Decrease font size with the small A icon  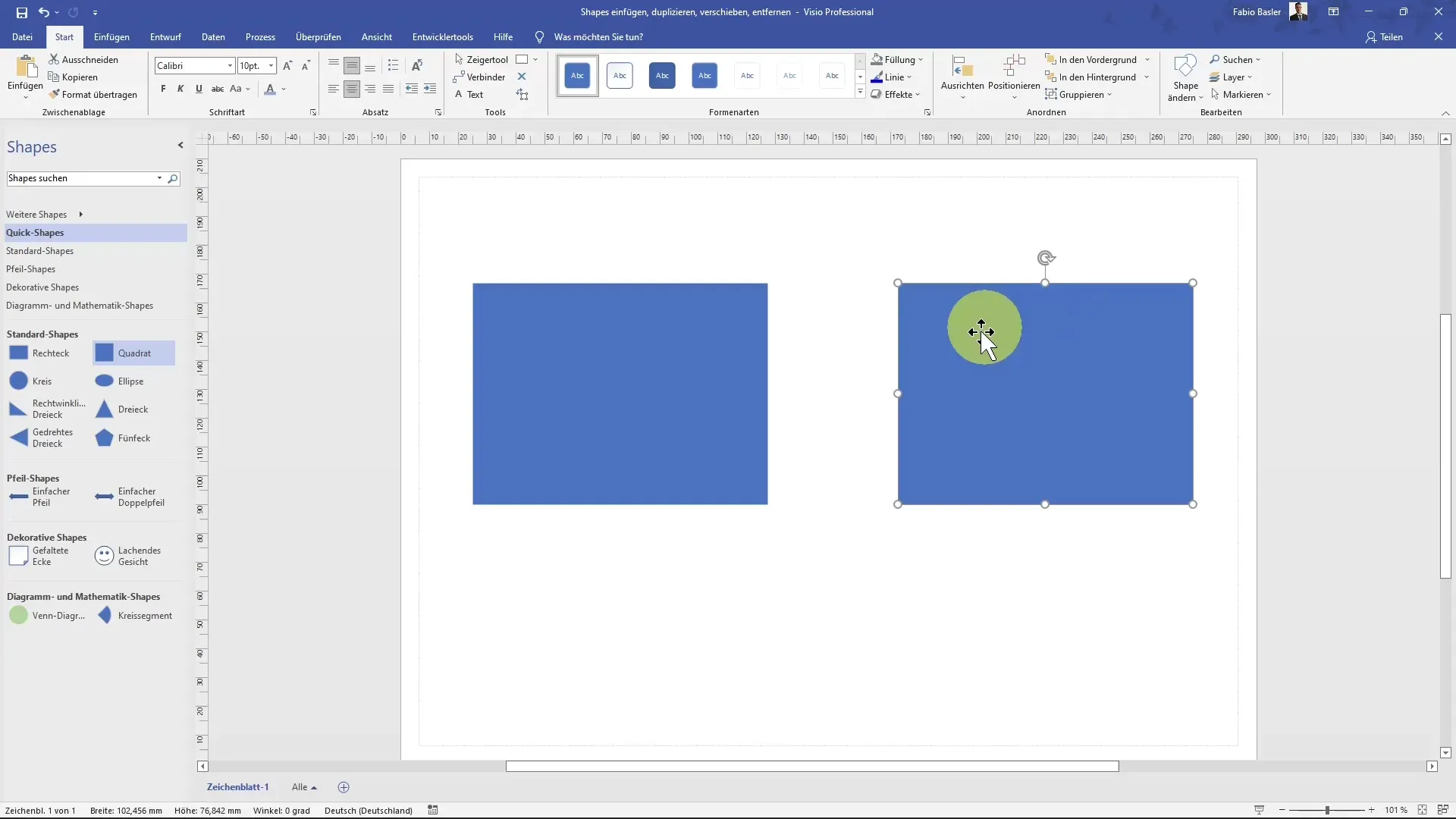click(306, 66)
